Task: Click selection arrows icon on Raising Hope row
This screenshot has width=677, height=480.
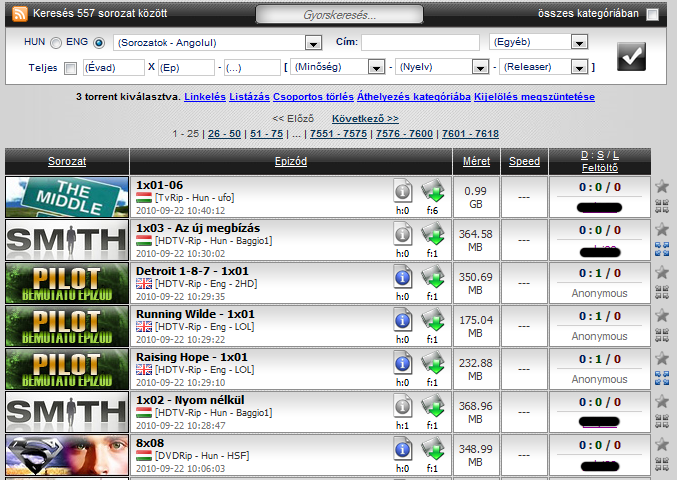Action: click(x=661, y=377)
